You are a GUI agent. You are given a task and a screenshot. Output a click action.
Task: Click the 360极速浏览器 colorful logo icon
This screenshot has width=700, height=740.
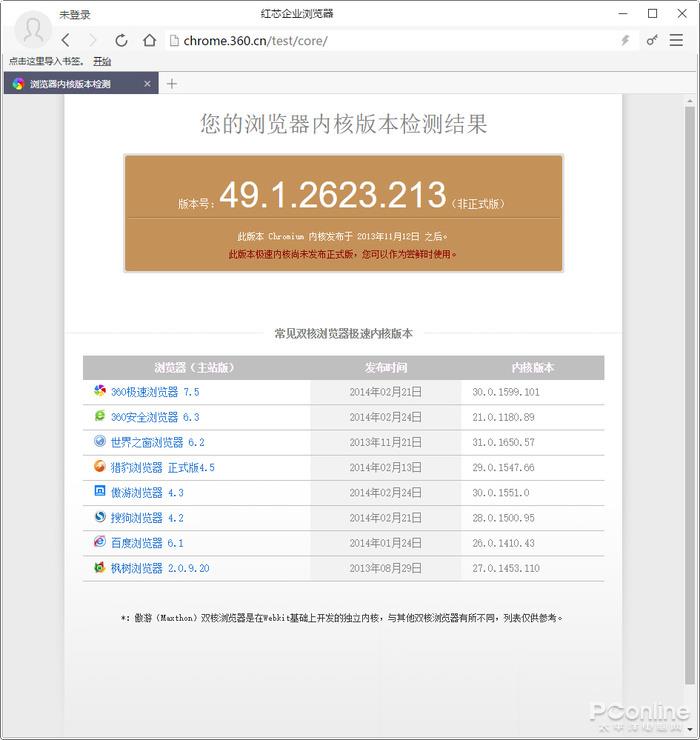(x=100, y=391)
